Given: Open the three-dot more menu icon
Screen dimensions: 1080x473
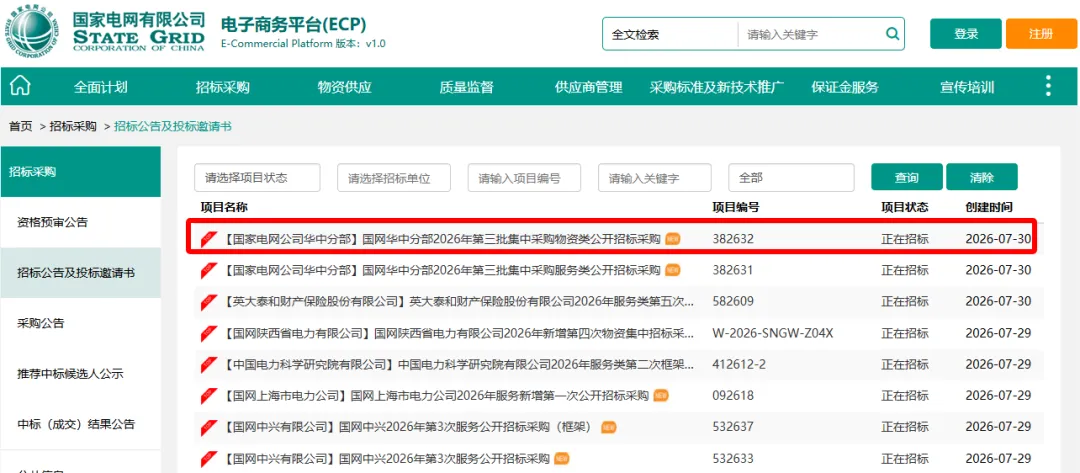Looking at the screenshot, I should click(x=1048, y=86).
